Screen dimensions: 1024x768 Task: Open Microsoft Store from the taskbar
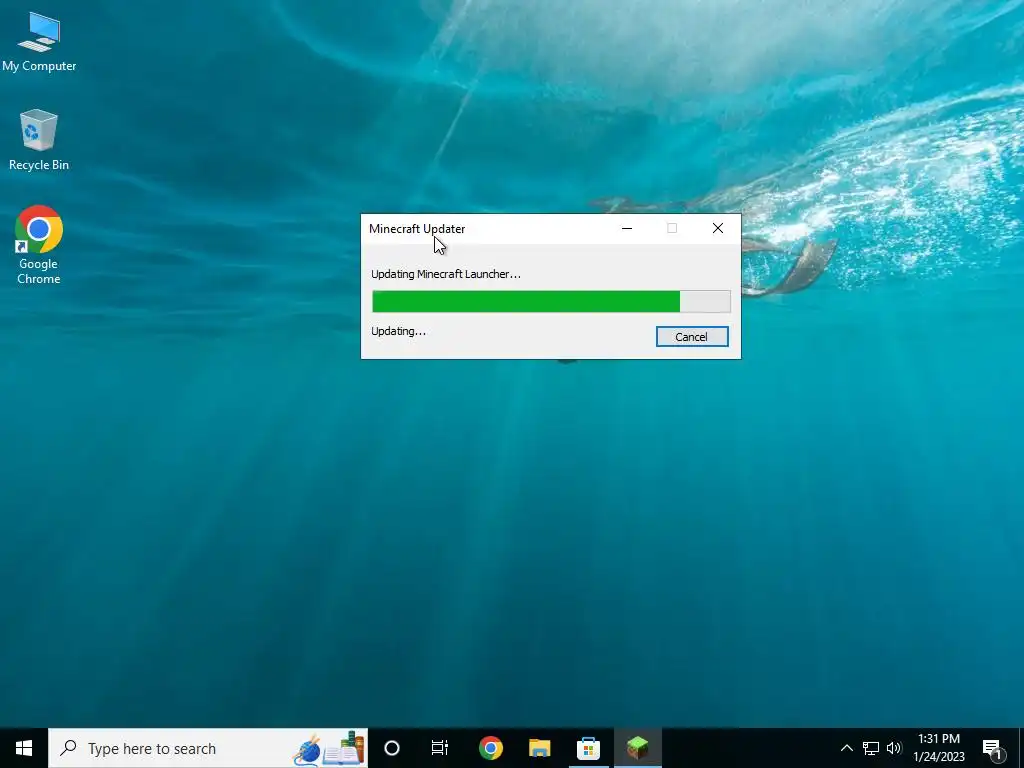coord(588,748)
